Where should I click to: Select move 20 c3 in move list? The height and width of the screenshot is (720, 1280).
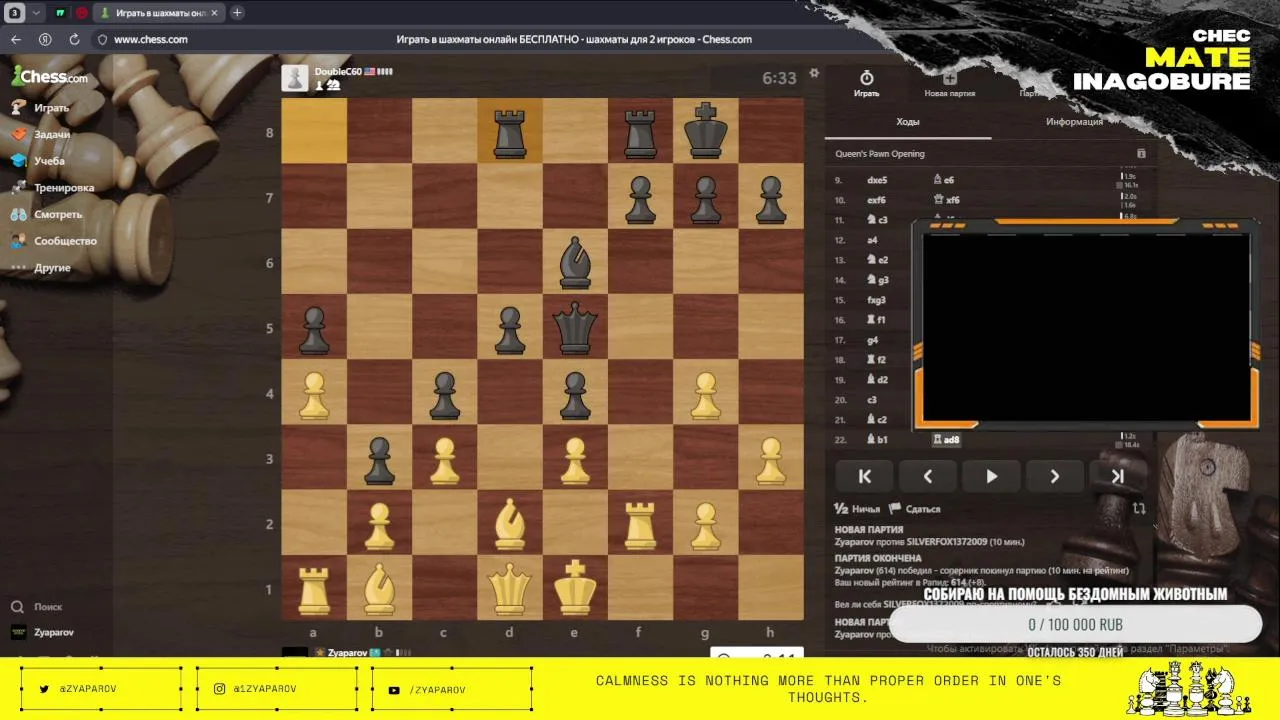[x=872, y=400]
